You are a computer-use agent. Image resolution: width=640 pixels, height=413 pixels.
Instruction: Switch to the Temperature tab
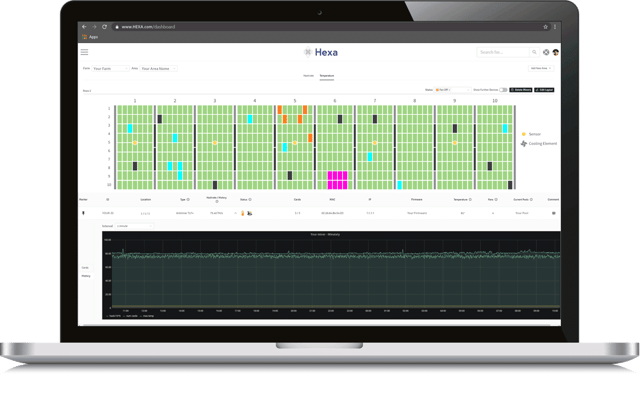point(327,75)
